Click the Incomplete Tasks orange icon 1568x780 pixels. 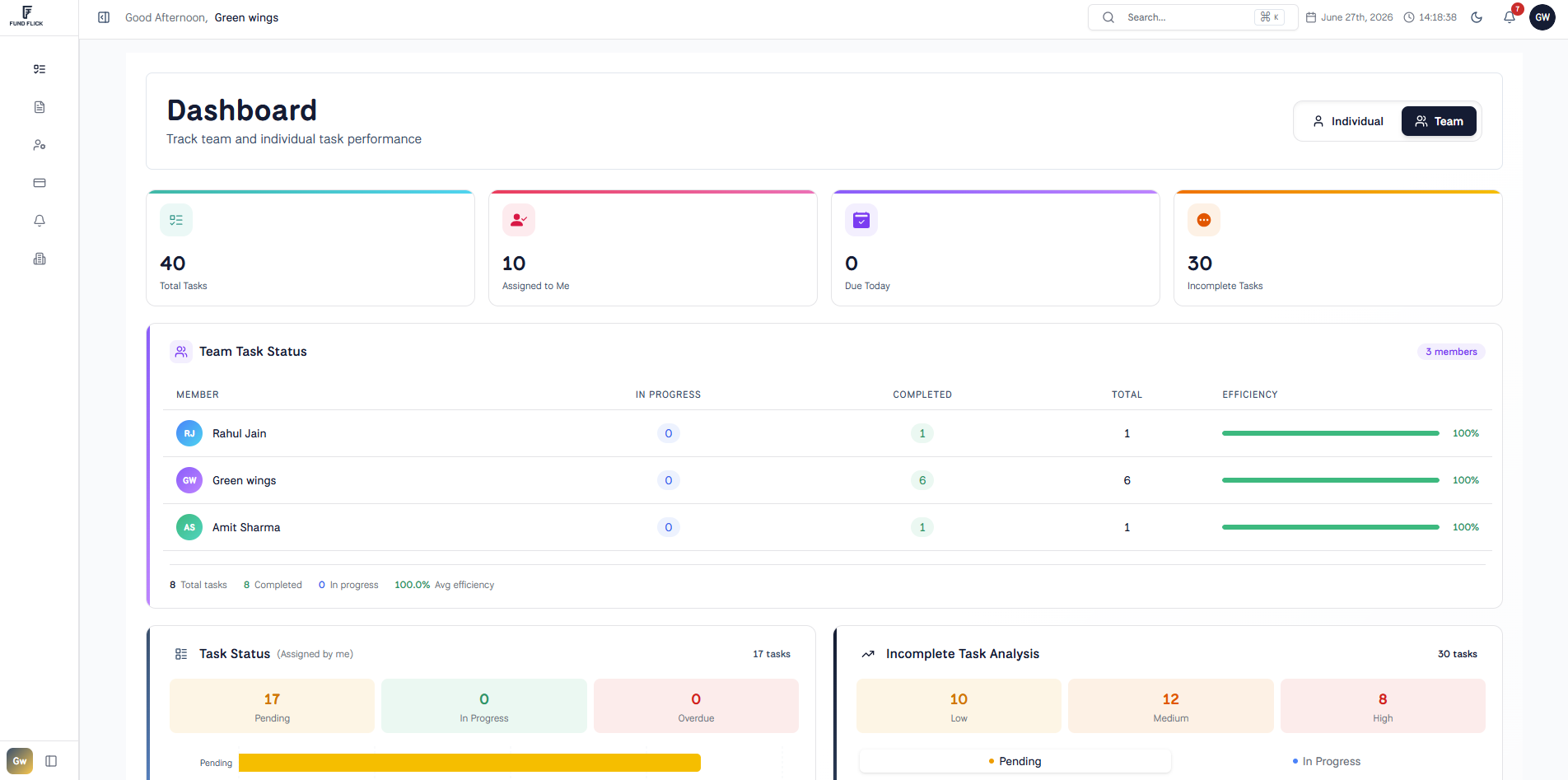pyautogui.click(x=1204, y=220)
